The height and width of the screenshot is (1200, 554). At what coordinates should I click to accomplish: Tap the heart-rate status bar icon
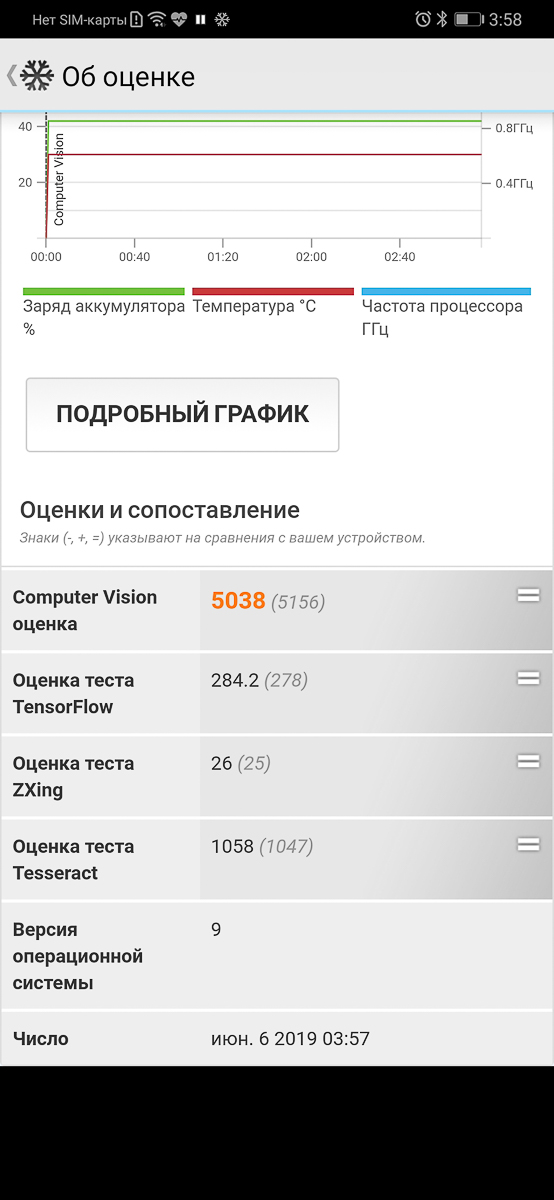[x=180, y=19]
